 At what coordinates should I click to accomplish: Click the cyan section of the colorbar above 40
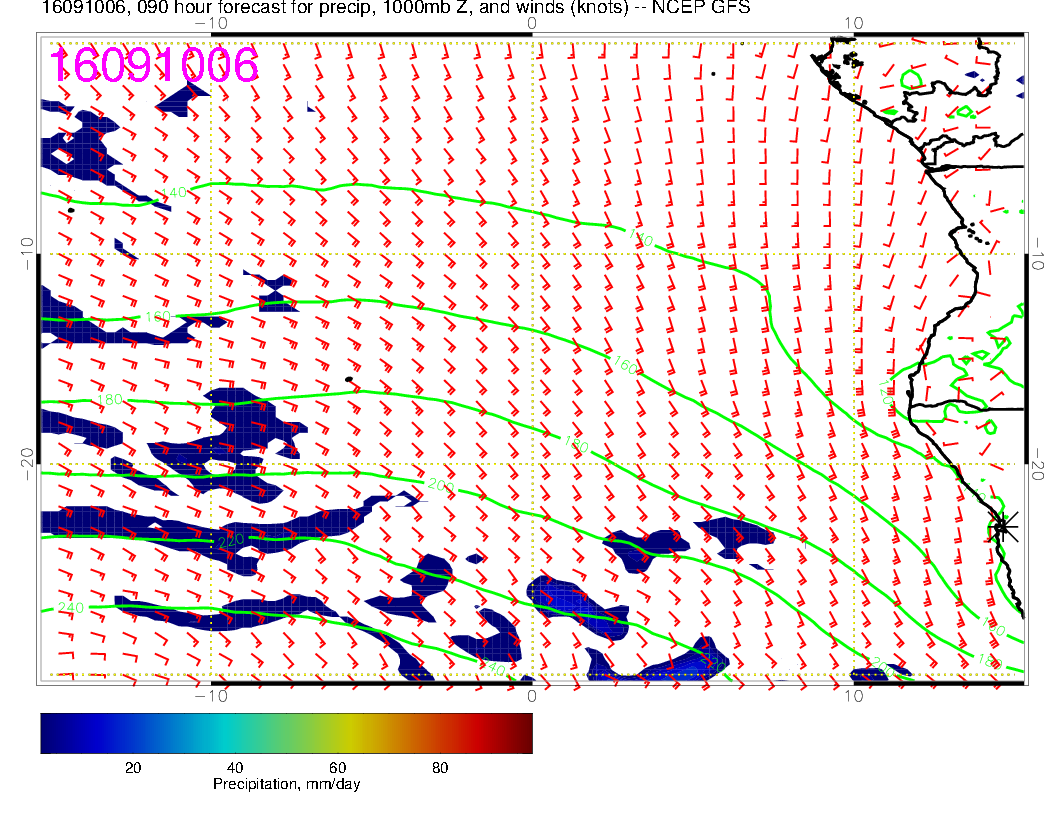coord(236,732)
